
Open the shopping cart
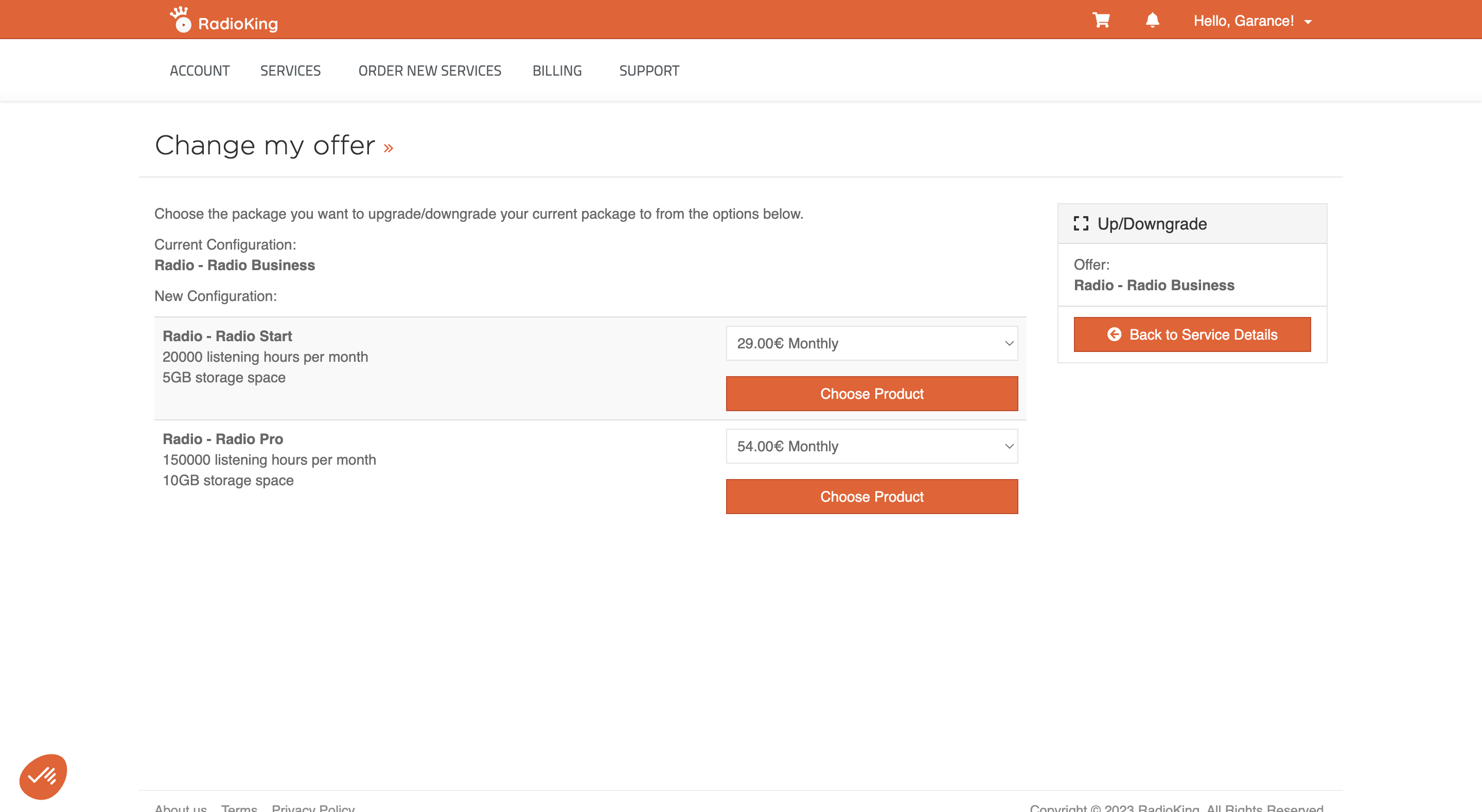(x=1101, y=20)
